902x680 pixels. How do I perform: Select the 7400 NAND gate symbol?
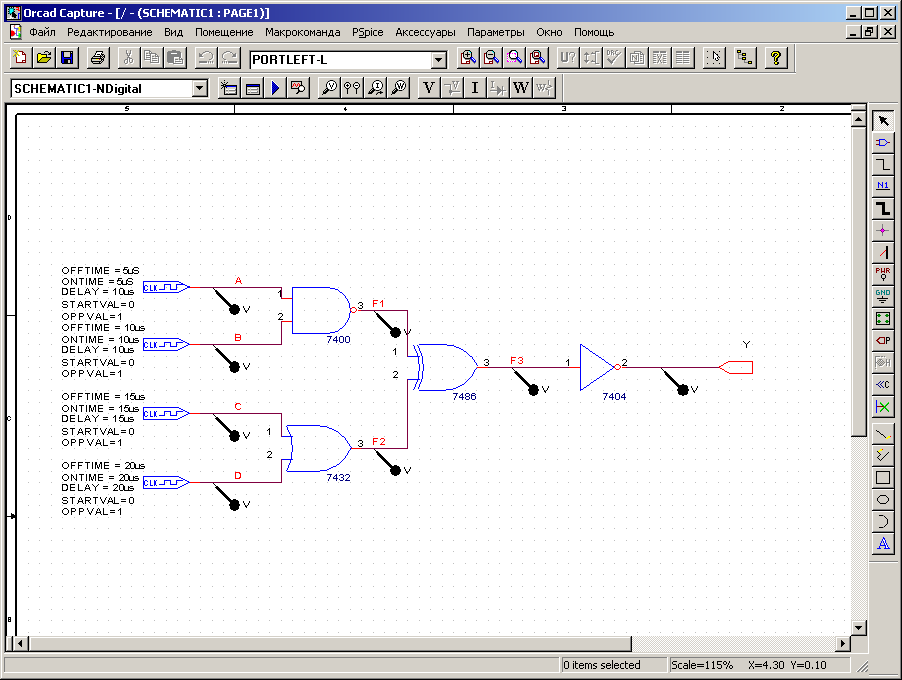tap(321, 311)
